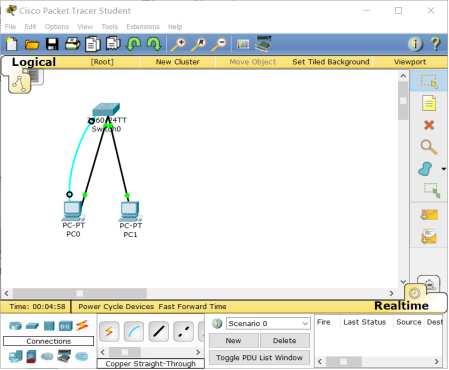Viewport: 449px width, 370px height.
Task: Open the View menu
Action: [85, 27]
